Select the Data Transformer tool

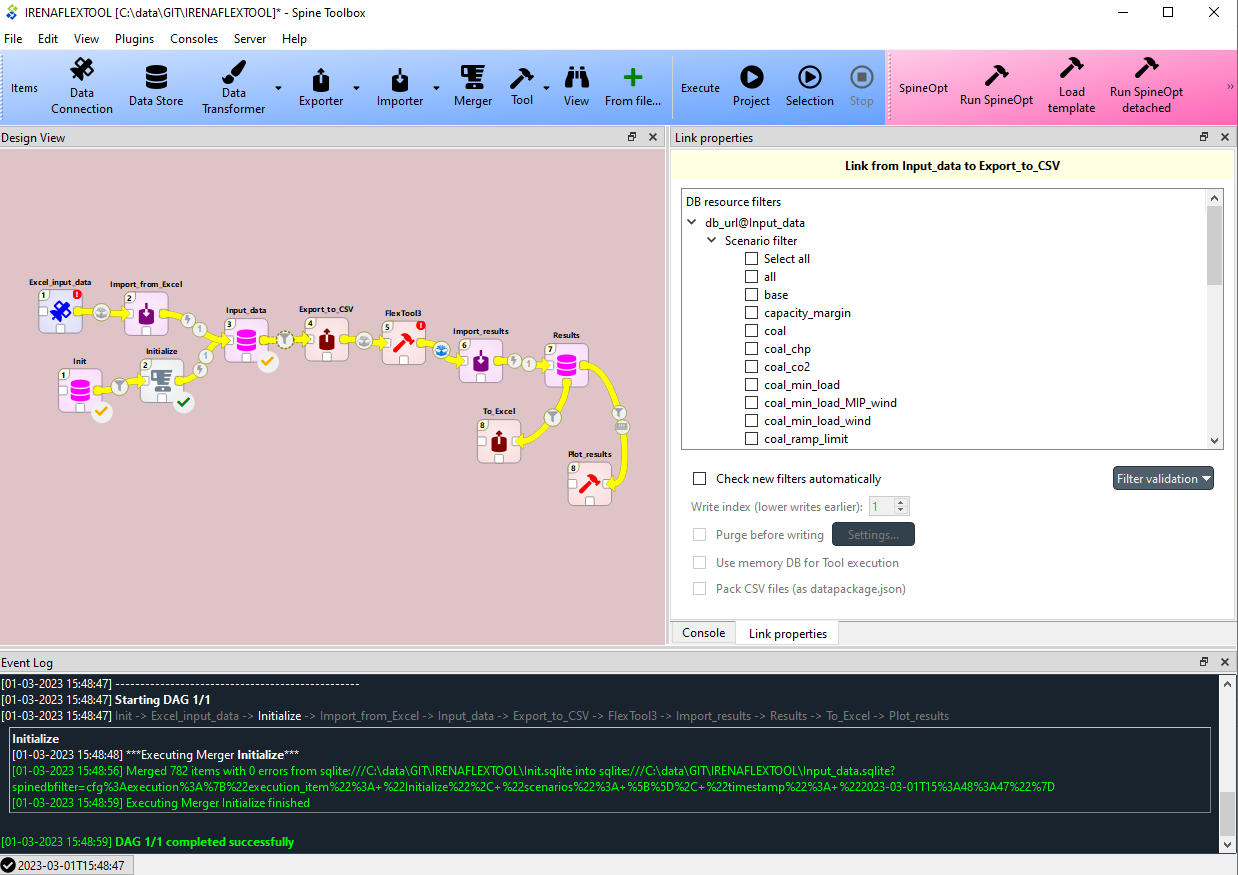click(232, 87)
